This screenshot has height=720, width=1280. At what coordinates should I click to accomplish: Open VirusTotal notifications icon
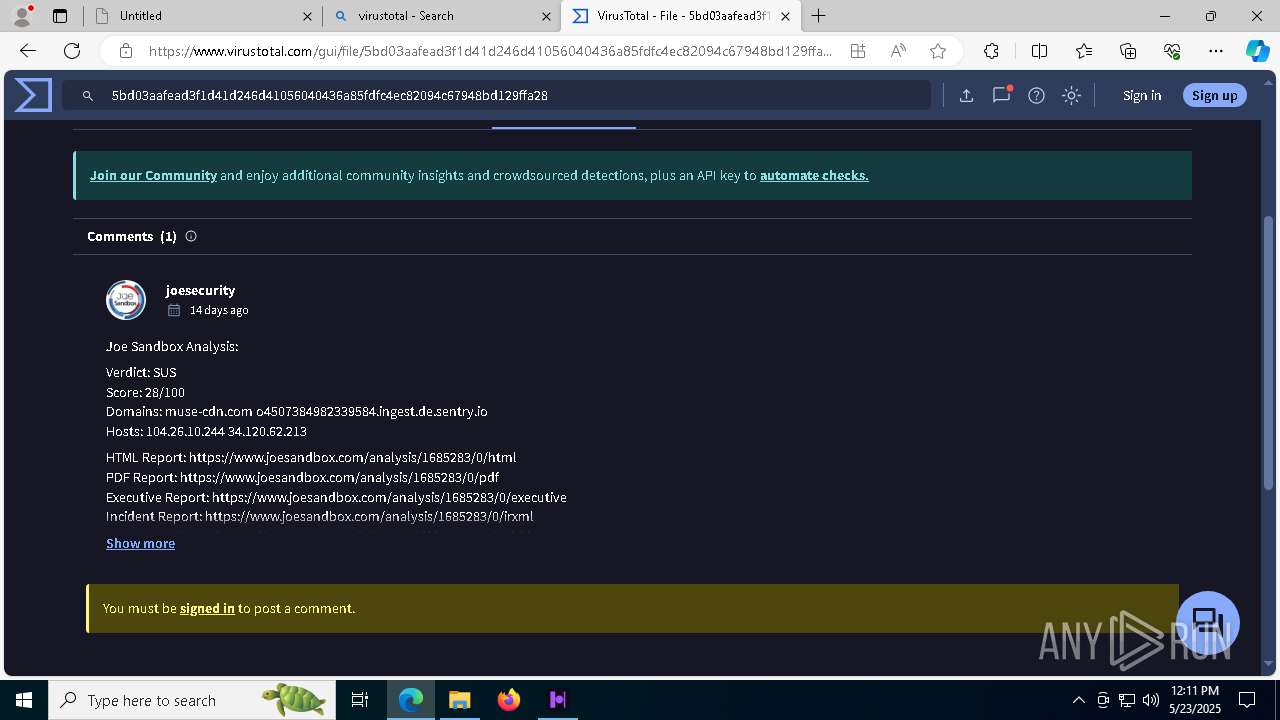pyautogui.click(x=1001, y=95)
